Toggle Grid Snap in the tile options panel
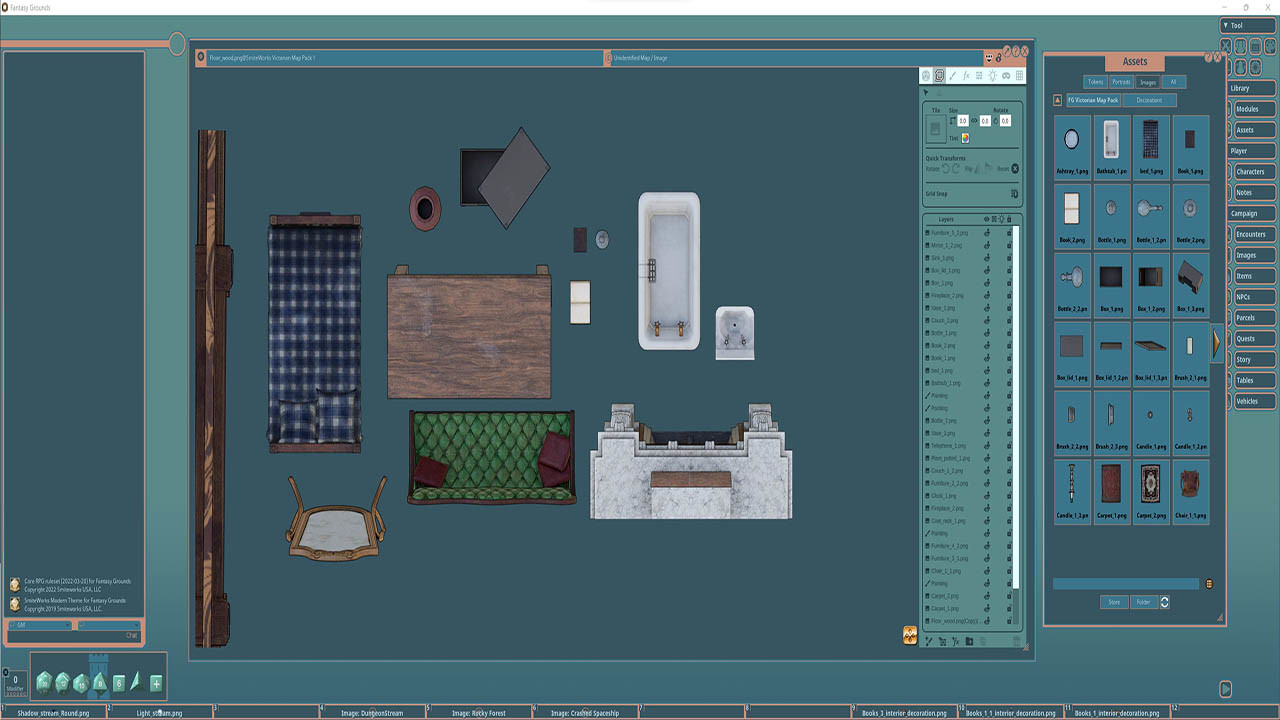This screenshot has height=720, width=1280. [x=1016, y=193]
